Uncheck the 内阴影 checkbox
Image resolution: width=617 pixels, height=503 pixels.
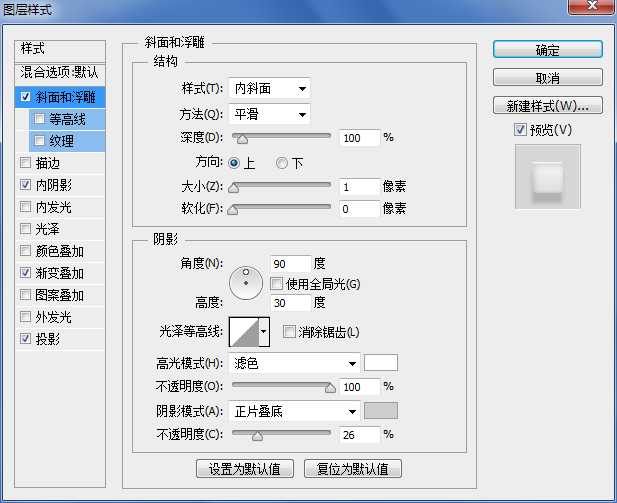[x=25, y=185]
